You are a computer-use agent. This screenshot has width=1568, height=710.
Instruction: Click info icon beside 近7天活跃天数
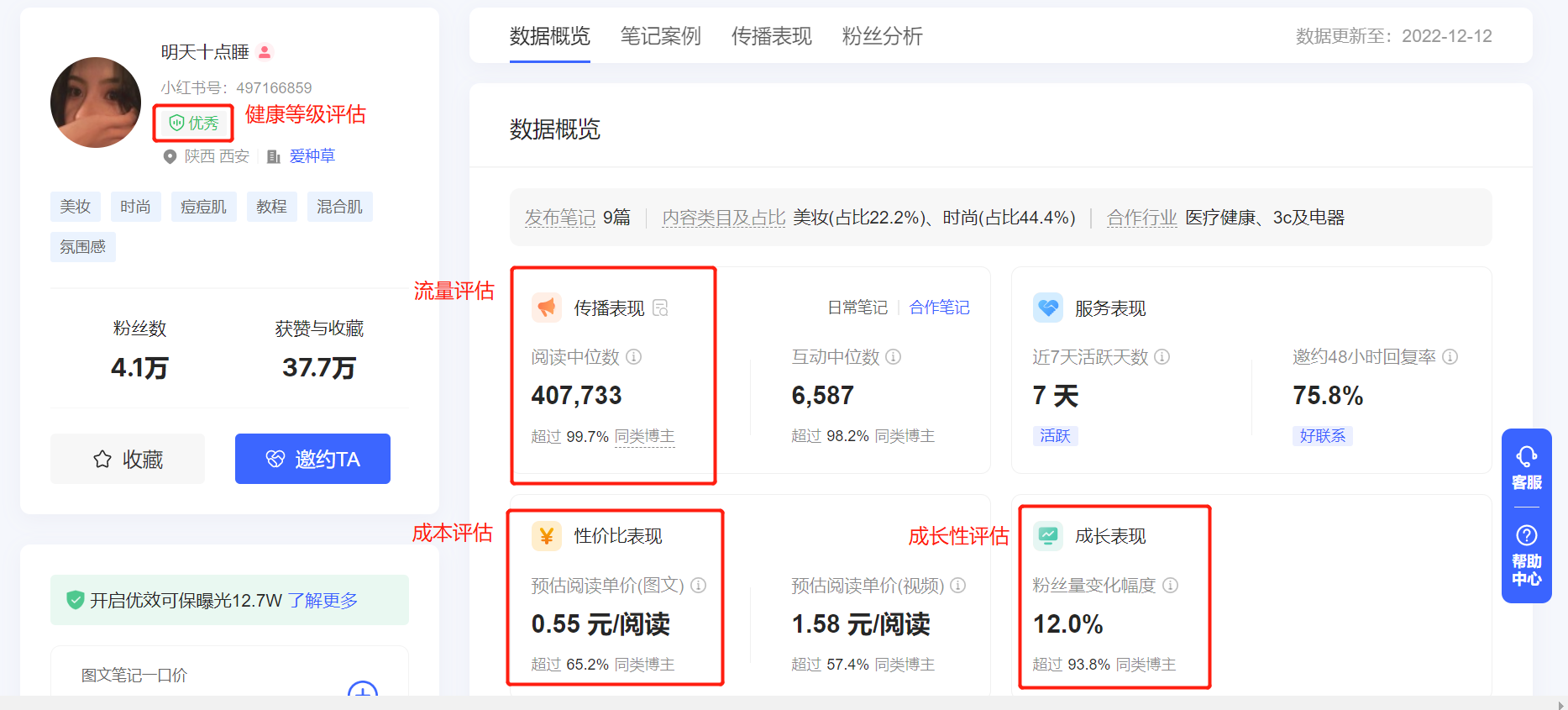(1162, 357)
